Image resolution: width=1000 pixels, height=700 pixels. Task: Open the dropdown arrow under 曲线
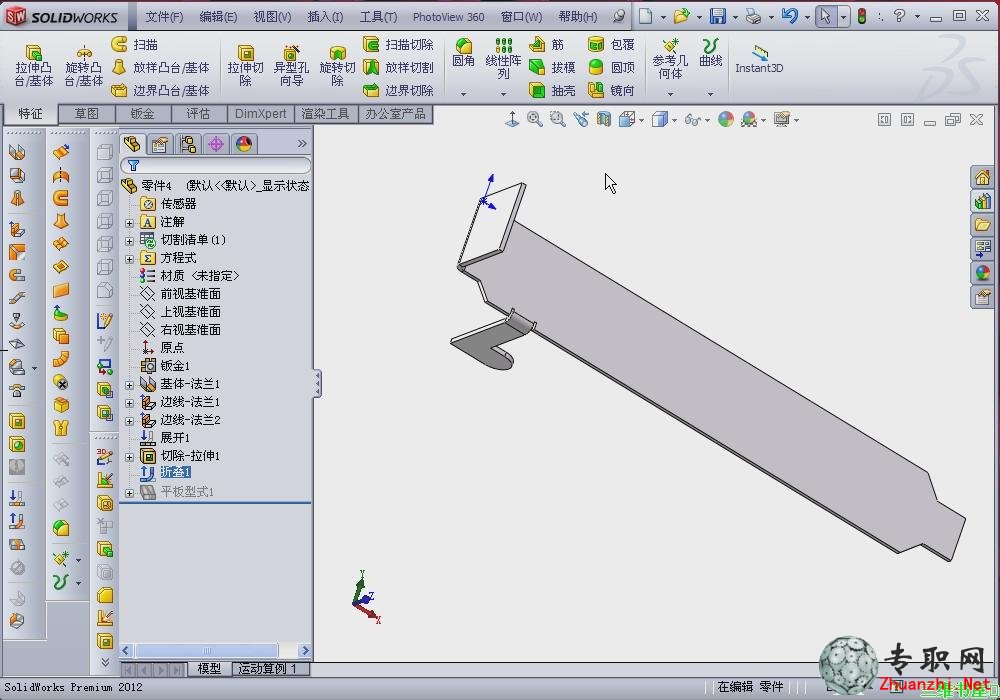710,94
